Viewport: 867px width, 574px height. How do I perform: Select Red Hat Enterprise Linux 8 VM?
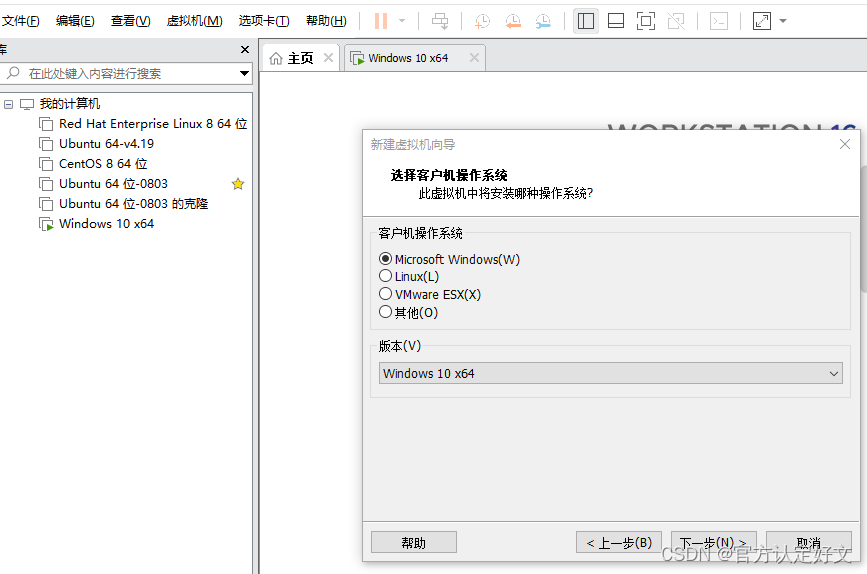coord(153,124)
